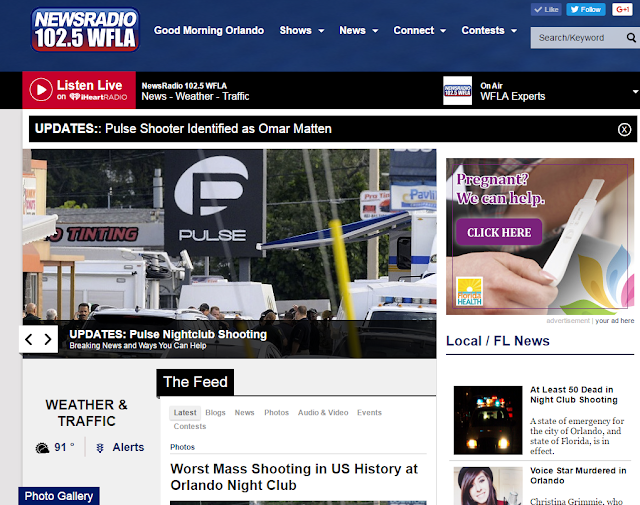Click the WFLA Experts on-air show name
This screenshot has height=505, width=640.
(512, 96)
